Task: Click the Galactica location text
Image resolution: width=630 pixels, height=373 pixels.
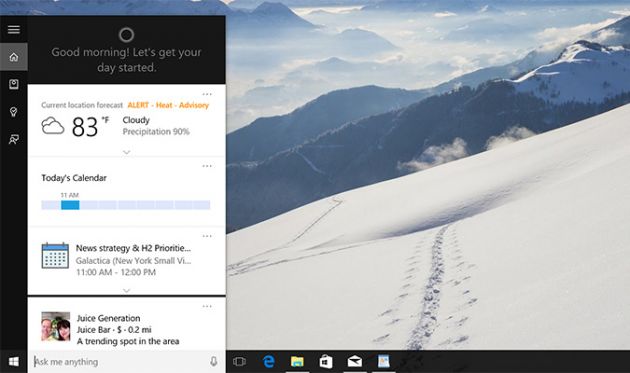Action: pos(133,260)
